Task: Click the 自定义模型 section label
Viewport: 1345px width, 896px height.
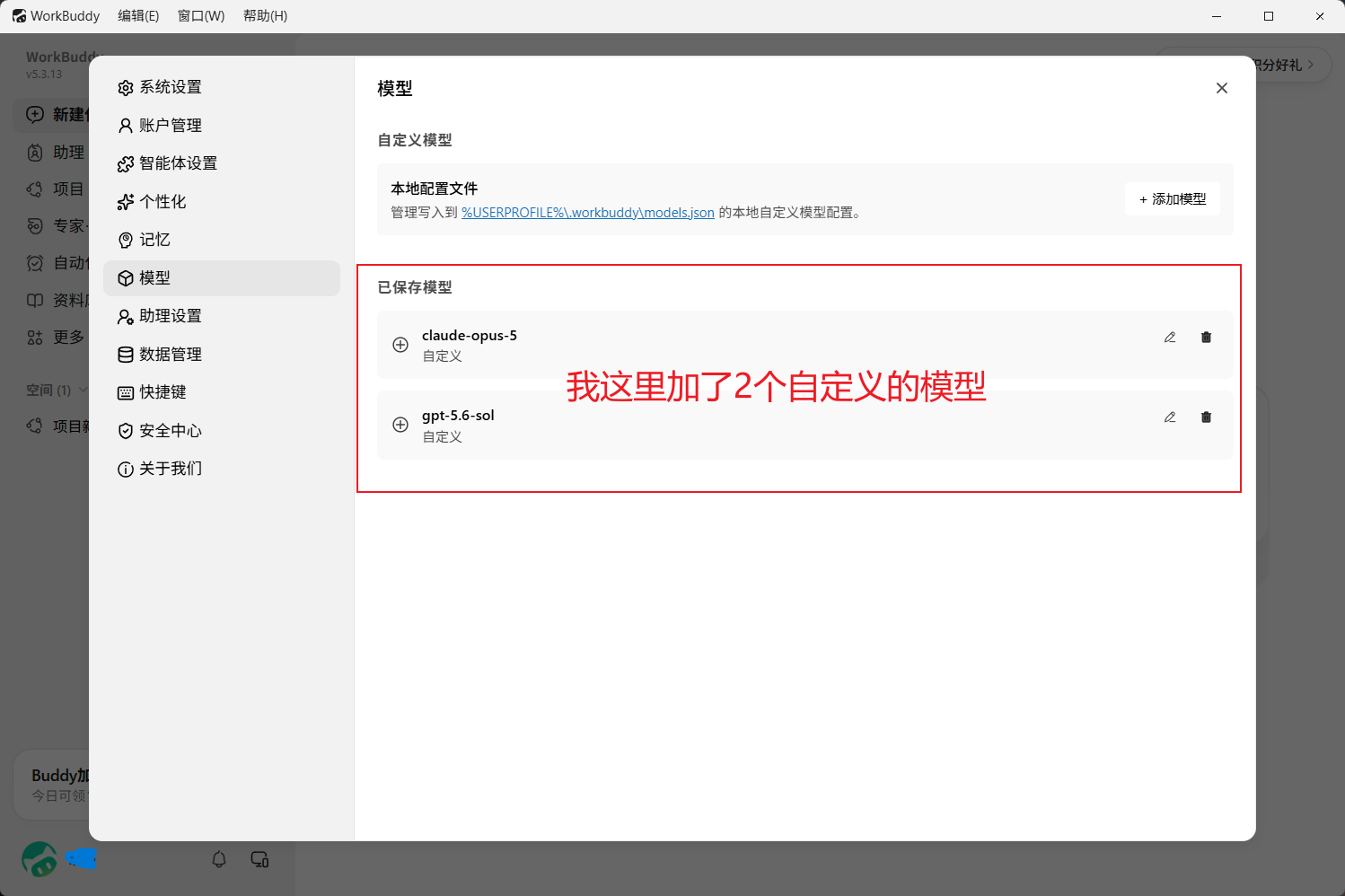Action: point(415,140)
